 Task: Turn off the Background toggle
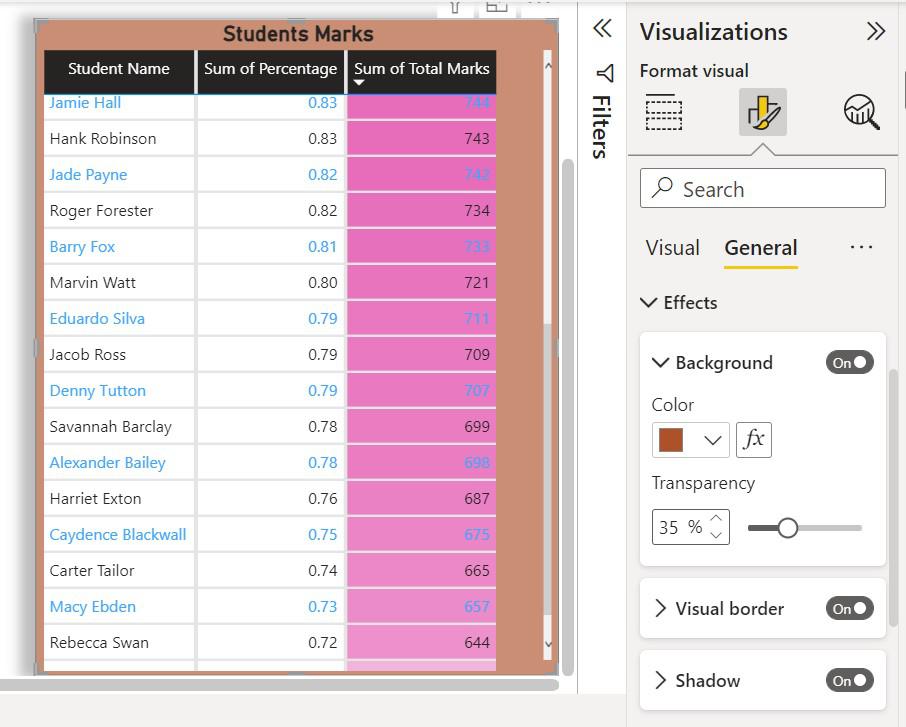tap(849, 363)
